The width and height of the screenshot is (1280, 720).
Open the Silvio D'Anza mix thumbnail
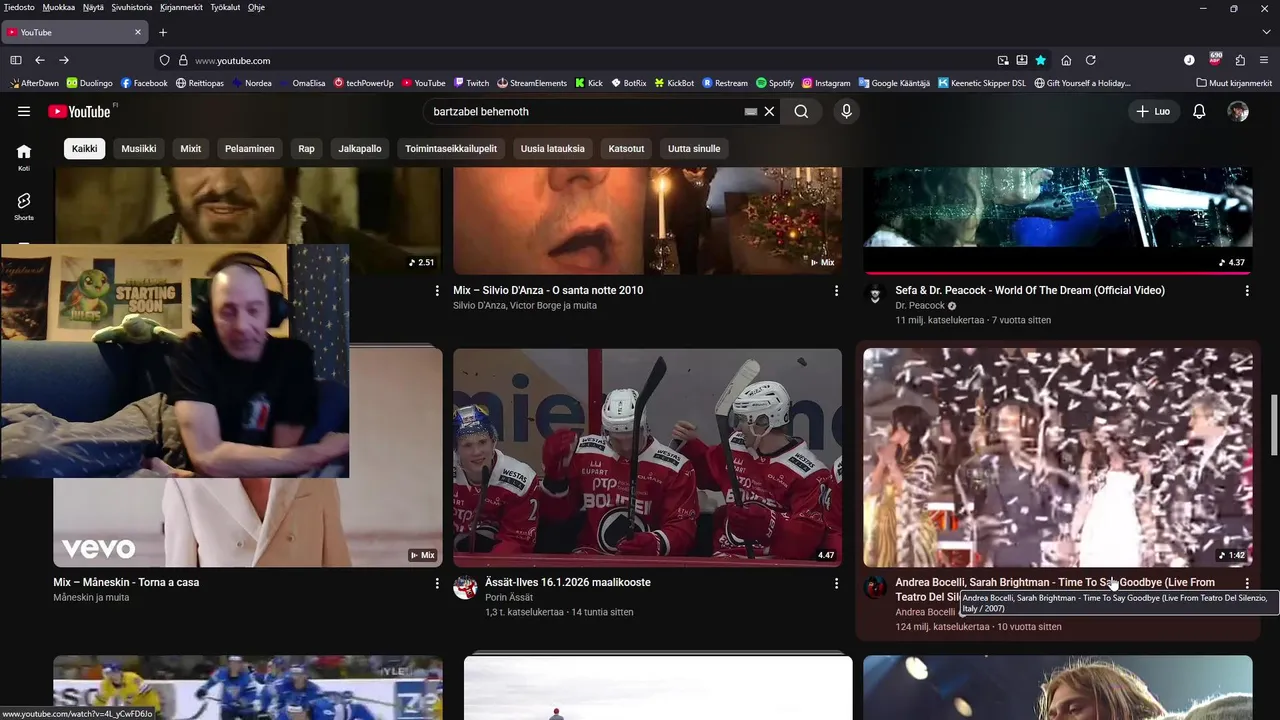coord(648,221)
